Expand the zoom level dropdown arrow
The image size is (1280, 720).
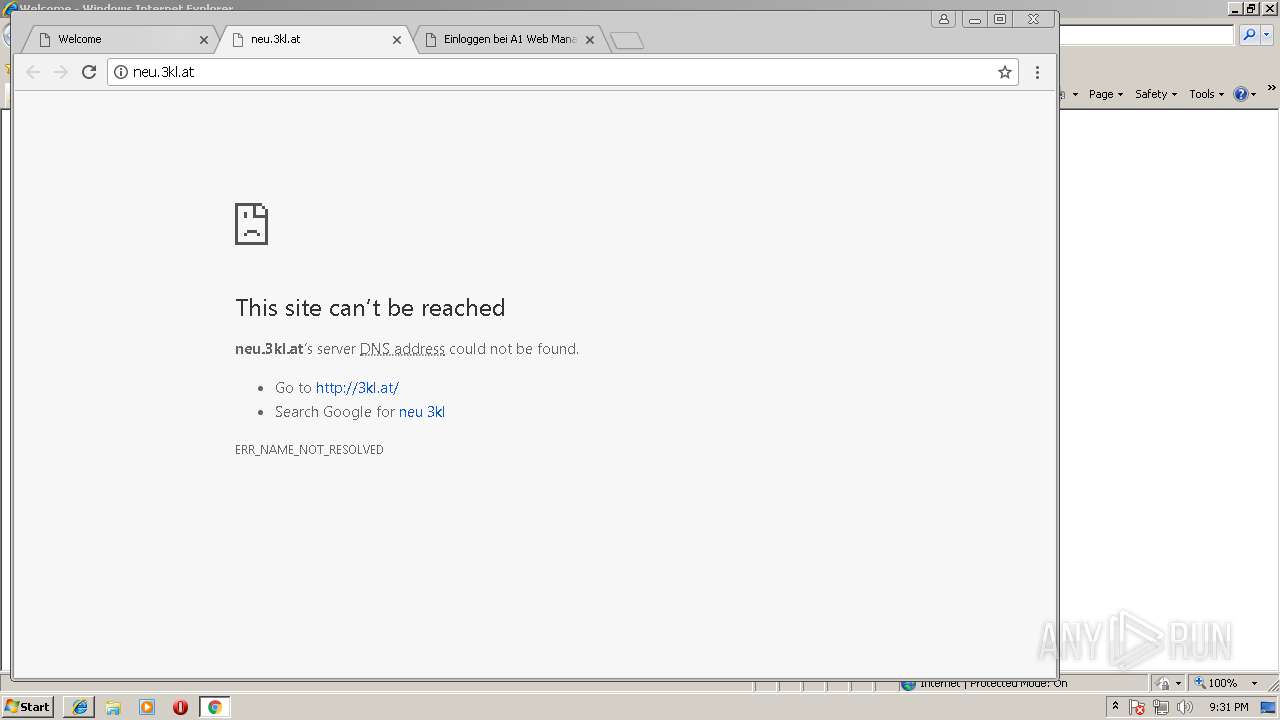point(1254,684)
